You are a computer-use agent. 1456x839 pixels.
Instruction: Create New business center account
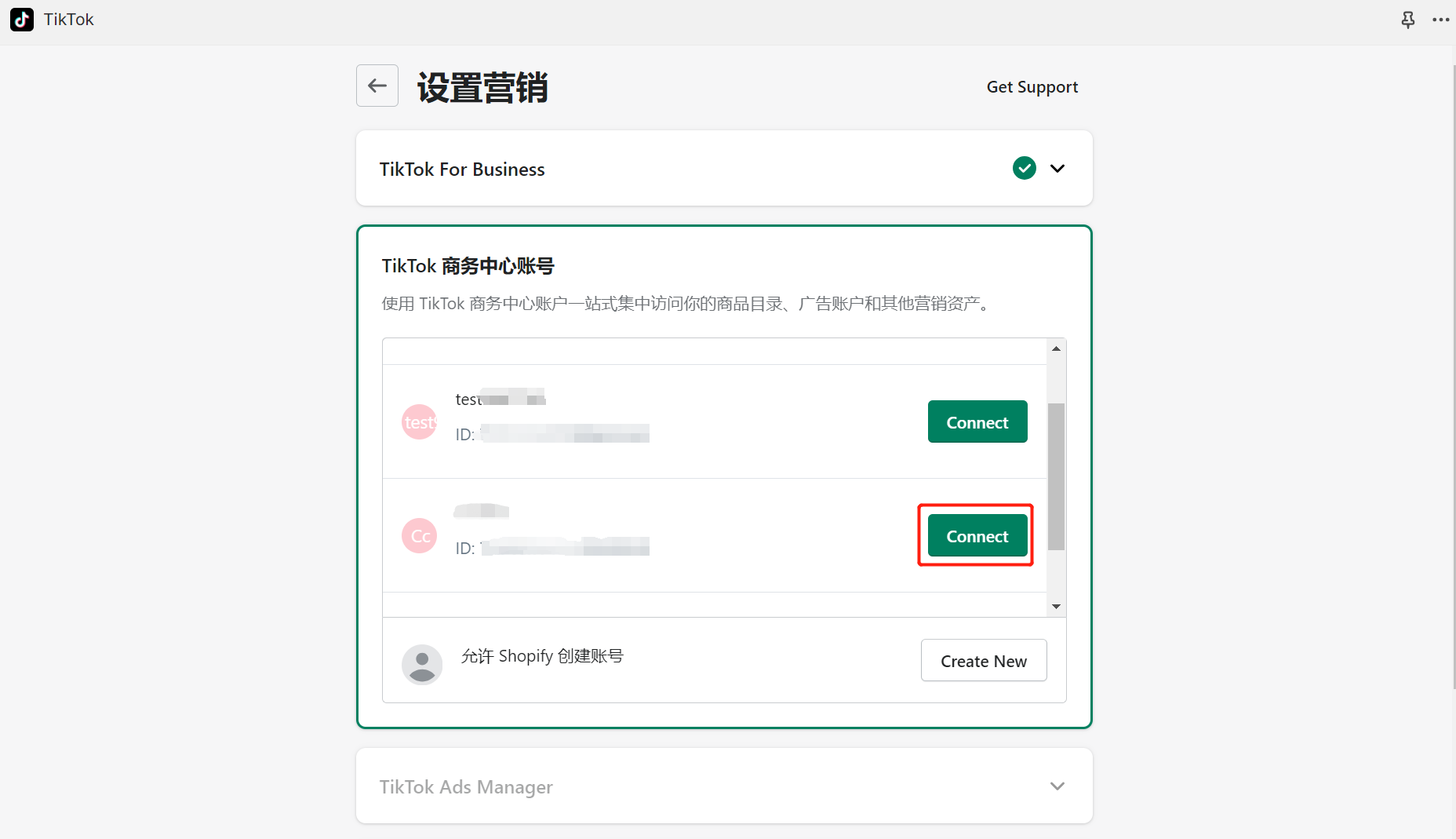click(984, 660)
